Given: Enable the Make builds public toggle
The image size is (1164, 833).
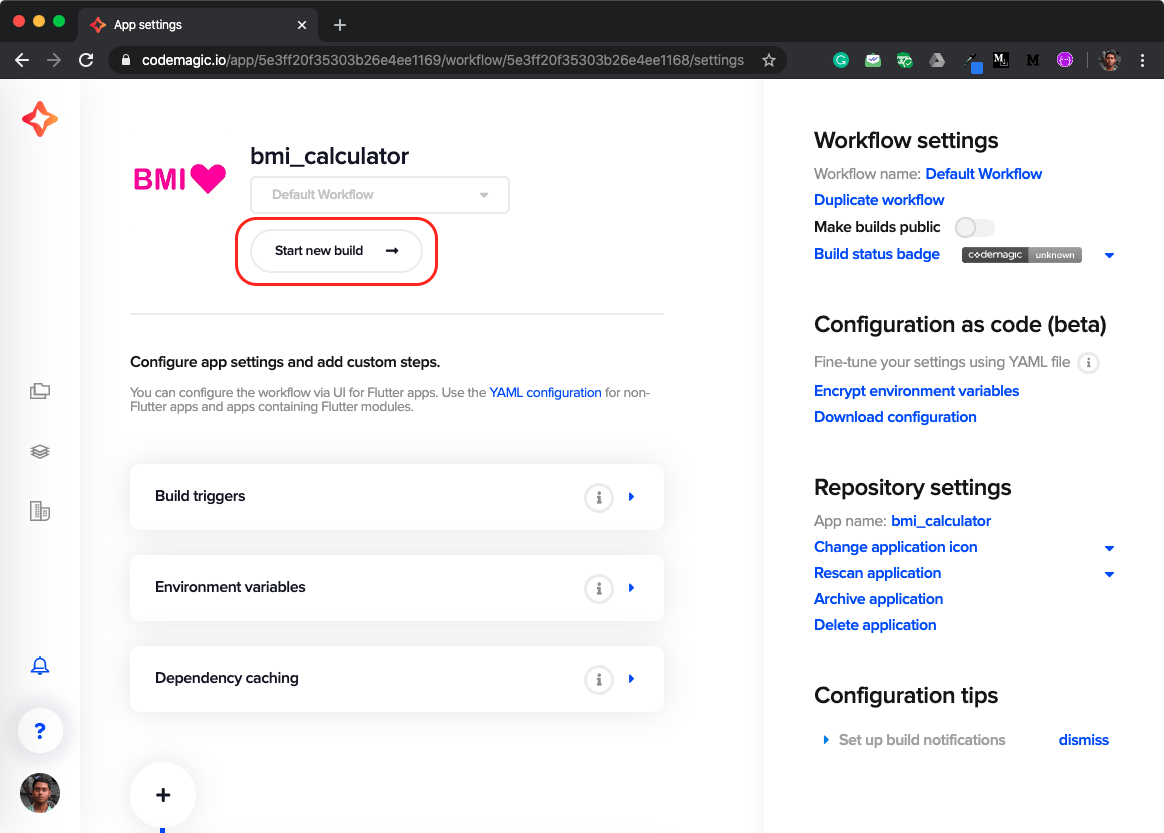Looking at the screenshot, I should (973, 227).
